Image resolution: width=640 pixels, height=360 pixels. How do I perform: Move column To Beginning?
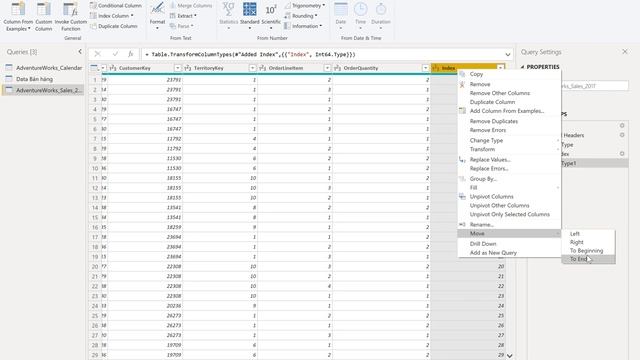click(588, 251)
